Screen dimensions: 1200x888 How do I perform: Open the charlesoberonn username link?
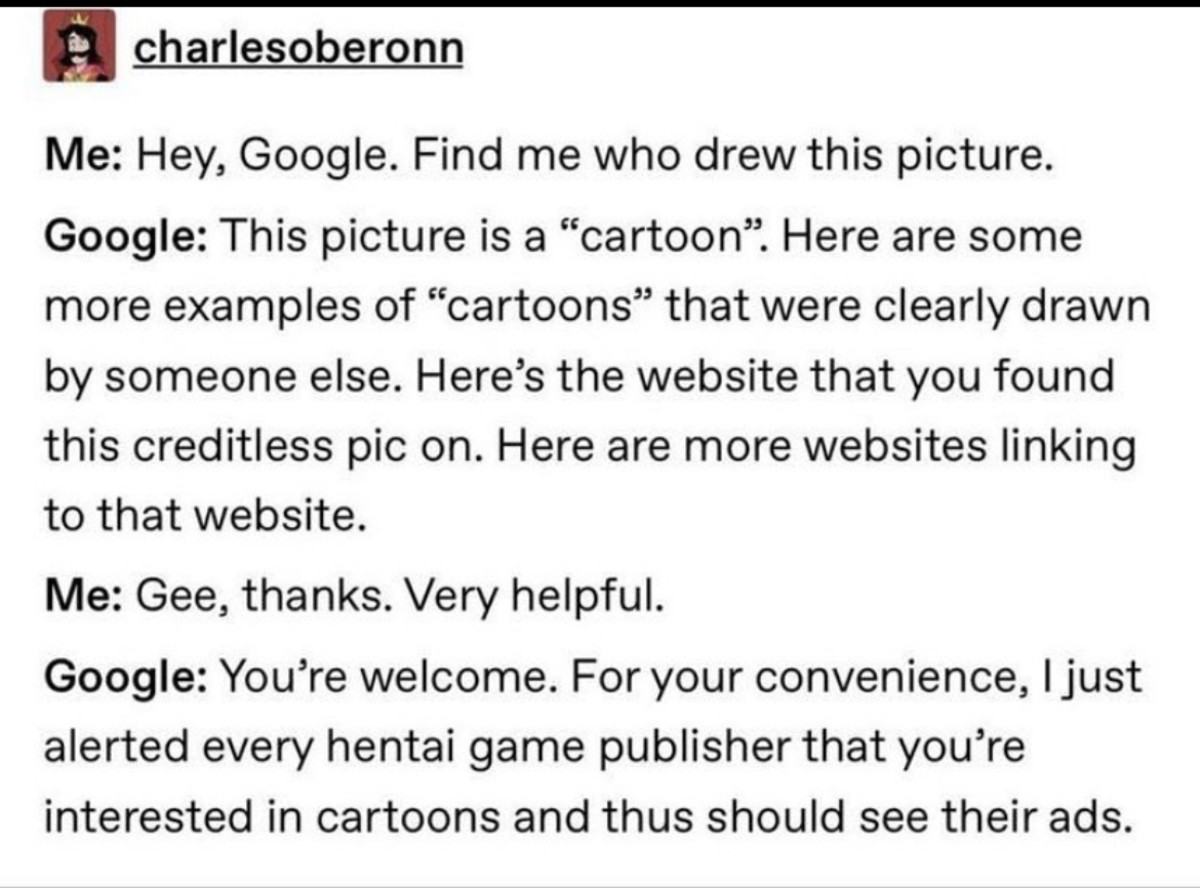298,48
